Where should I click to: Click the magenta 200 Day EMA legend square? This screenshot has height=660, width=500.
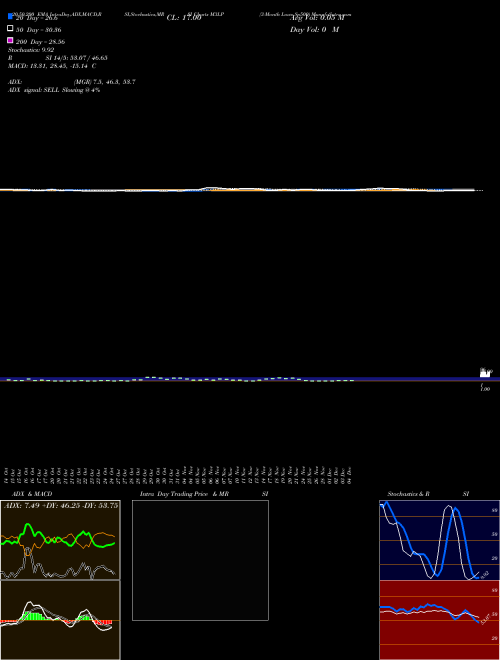(x=10, y=40)
